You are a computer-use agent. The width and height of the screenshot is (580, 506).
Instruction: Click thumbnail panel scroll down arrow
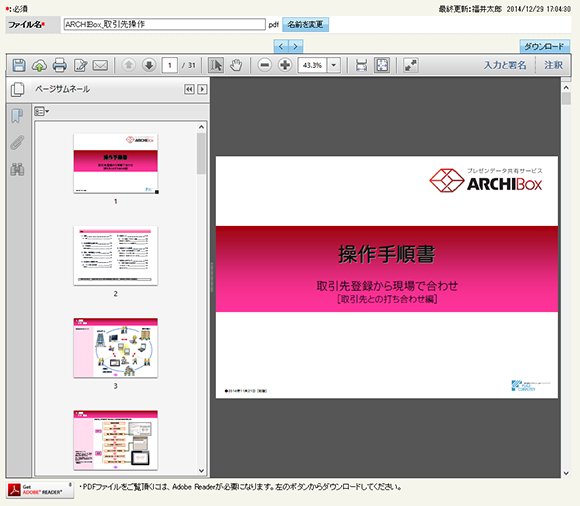coord(201,470)
